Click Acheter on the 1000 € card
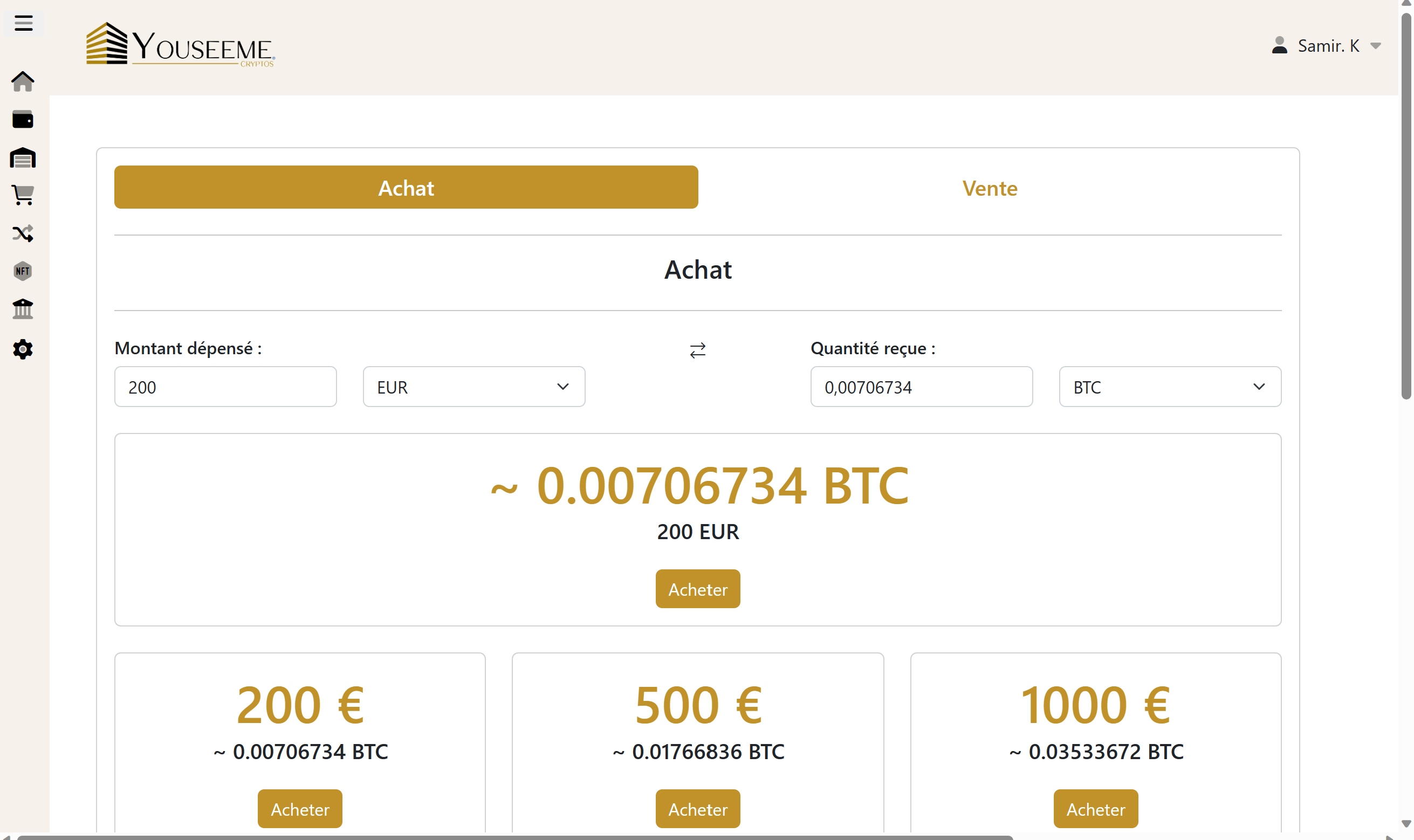Screen dimensions: 1414x840 (x=1096, y=809)
